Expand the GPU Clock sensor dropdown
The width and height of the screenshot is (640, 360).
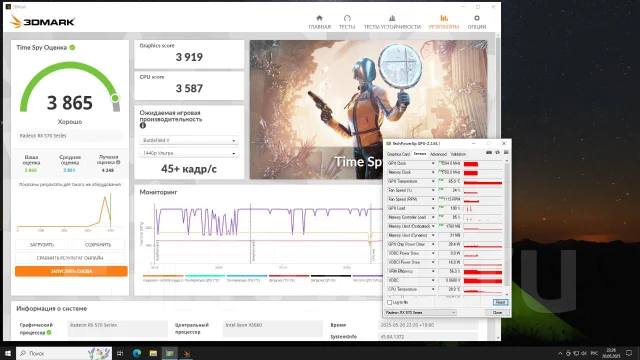tap(433, 163)
